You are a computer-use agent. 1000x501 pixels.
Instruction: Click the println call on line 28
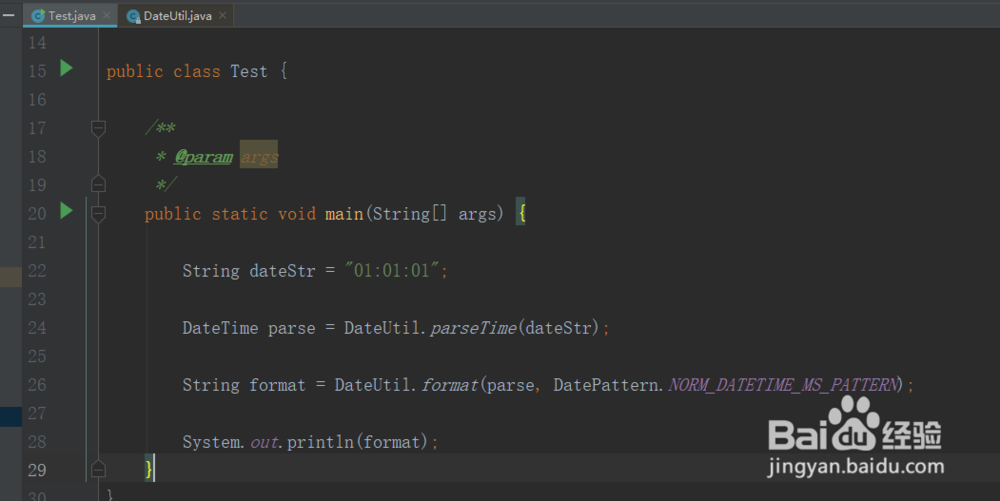[314, 442]
